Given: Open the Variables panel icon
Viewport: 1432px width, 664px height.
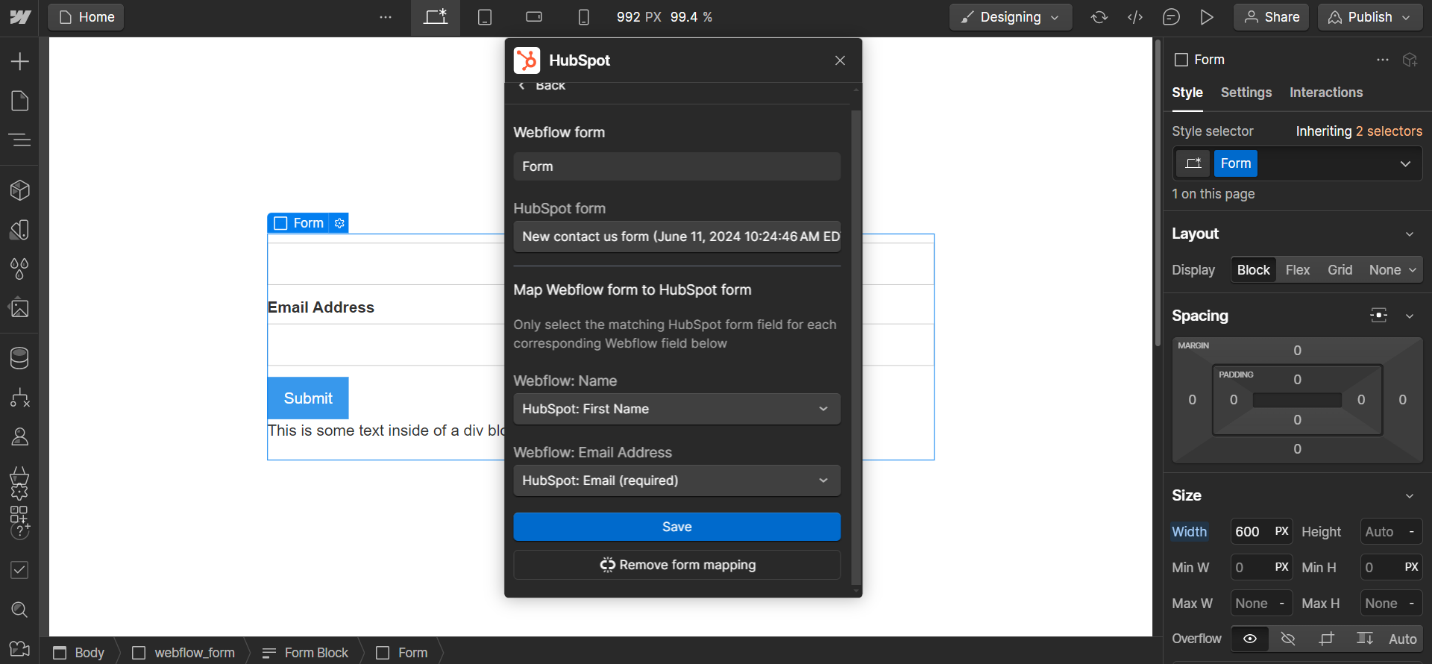Looking at the screenshot, I should (x=19, y=230).
